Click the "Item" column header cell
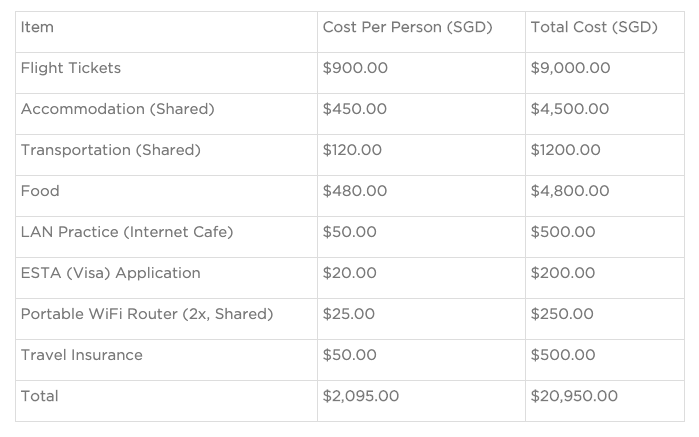Viewport: 699px width, 437px height. click(37, 28)
